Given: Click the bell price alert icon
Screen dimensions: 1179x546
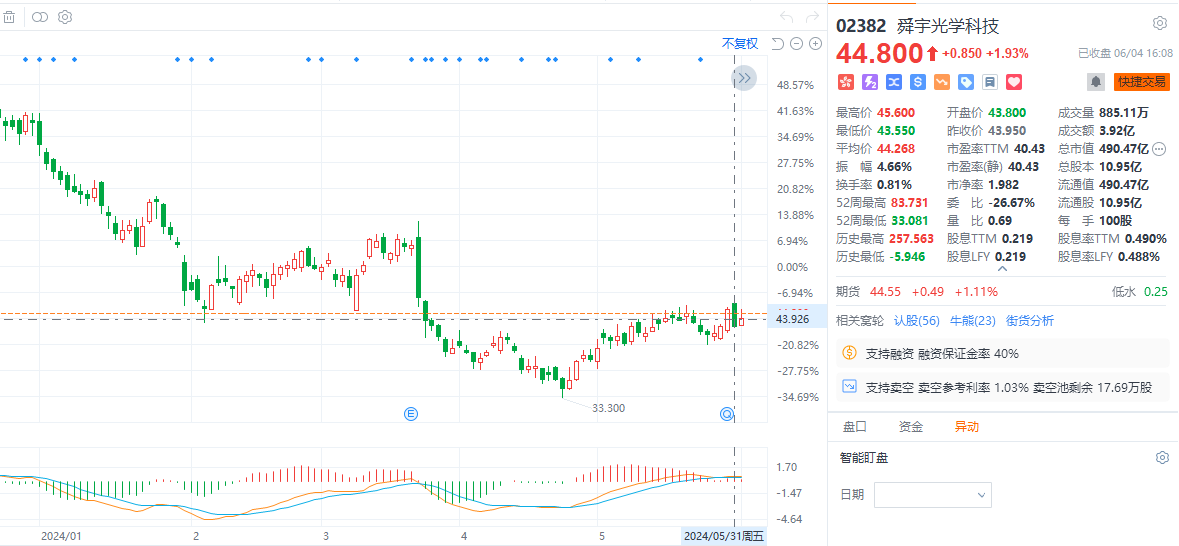Looking at the screenshot, I should [x=1096, y=81].
